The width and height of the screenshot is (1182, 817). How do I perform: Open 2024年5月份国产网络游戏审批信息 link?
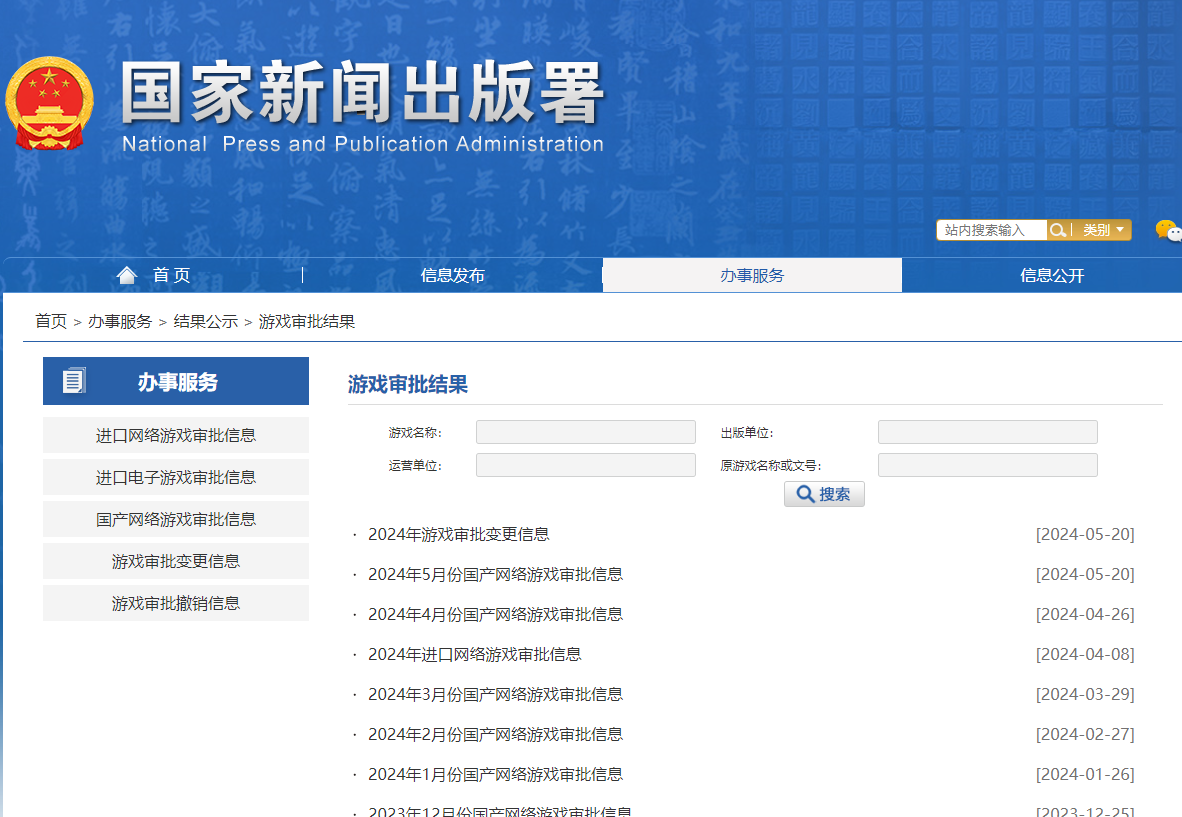tap(495, 574)
